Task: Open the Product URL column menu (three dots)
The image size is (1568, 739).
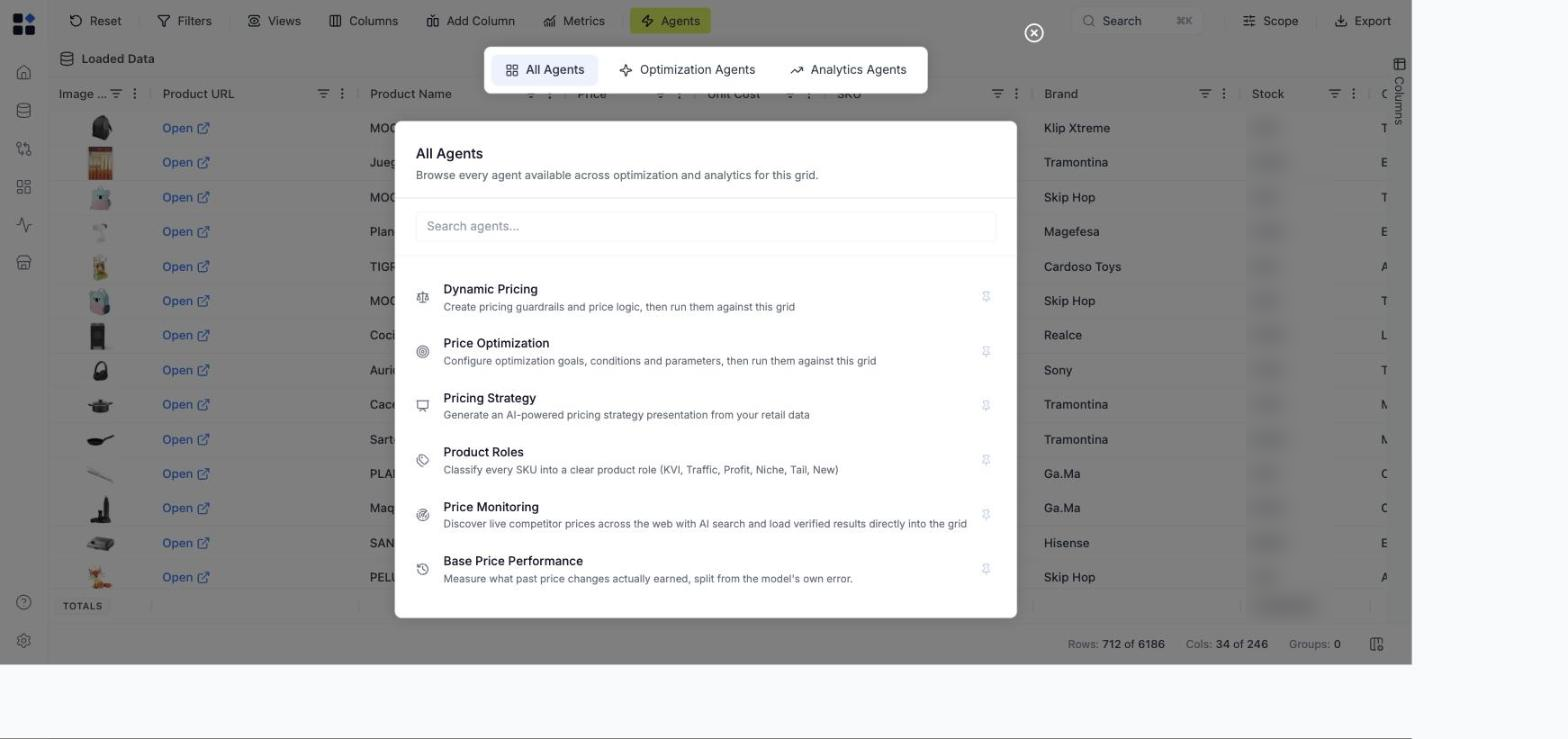Action: tap(342, 94)
